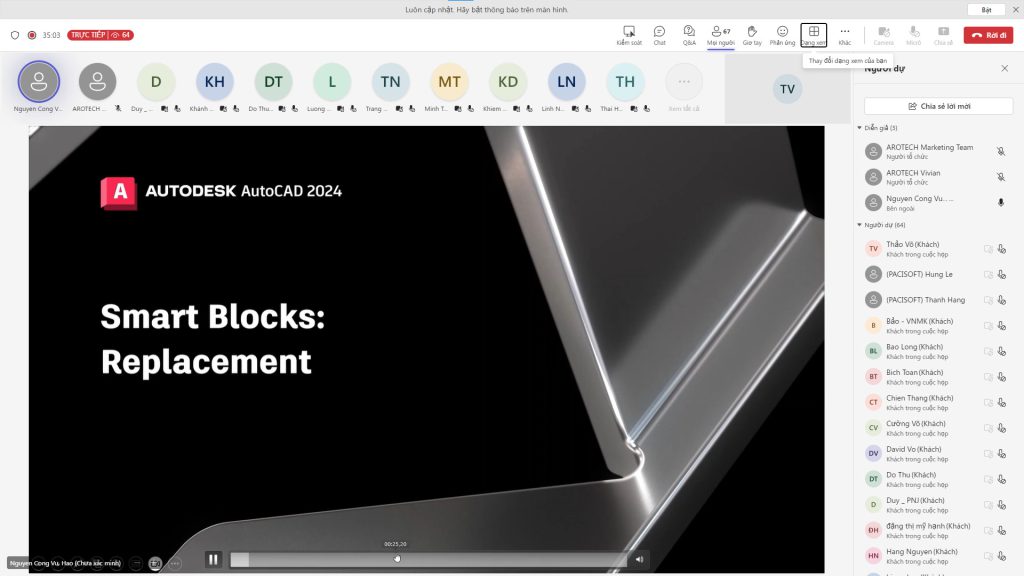Select the TH (Thai H.) avatar
Image resolution: width=1024 pixels, height=576 pixels.
pyautogui.click(x=625, y=82)
